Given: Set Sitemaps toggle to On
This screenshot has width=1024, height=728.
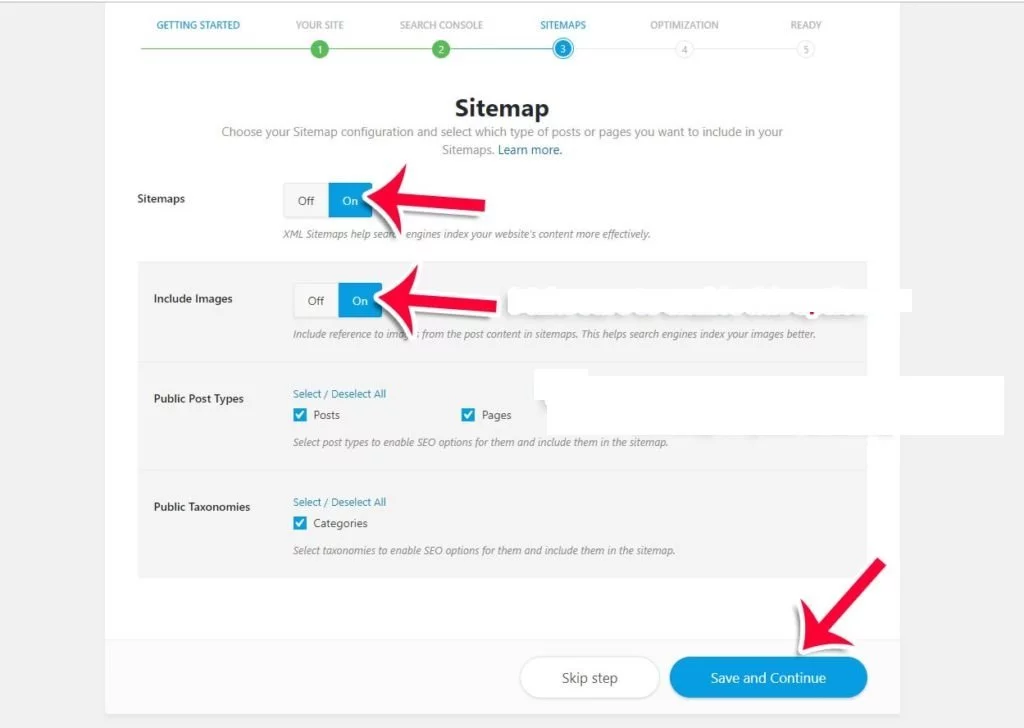Looking at the screenshot, I should 350,201.
